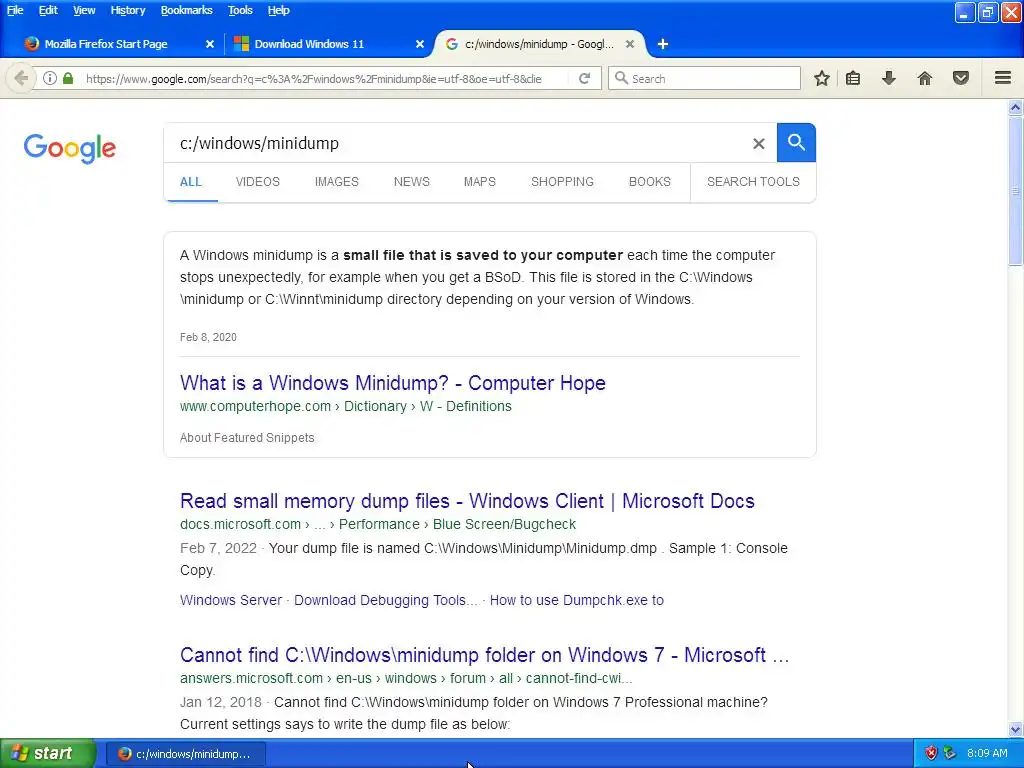Close the Google search results tab

pyautogui.click(x=630, y=44)
